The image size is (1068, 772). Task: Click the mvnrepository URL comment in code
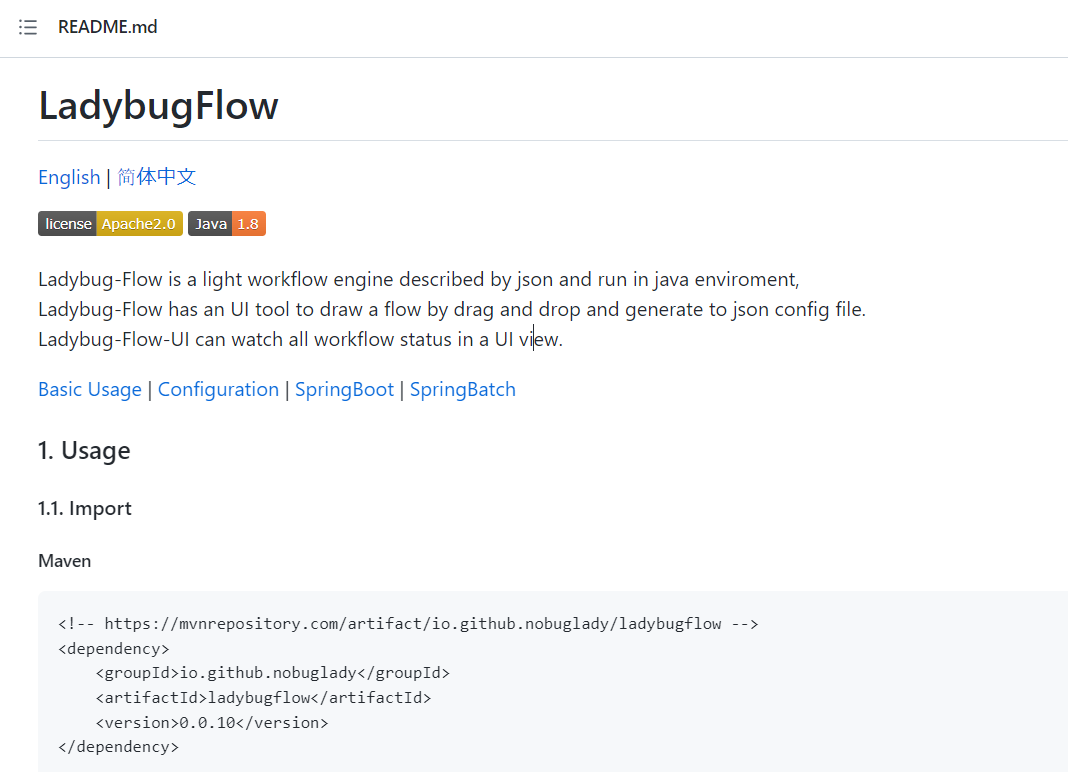408,624
